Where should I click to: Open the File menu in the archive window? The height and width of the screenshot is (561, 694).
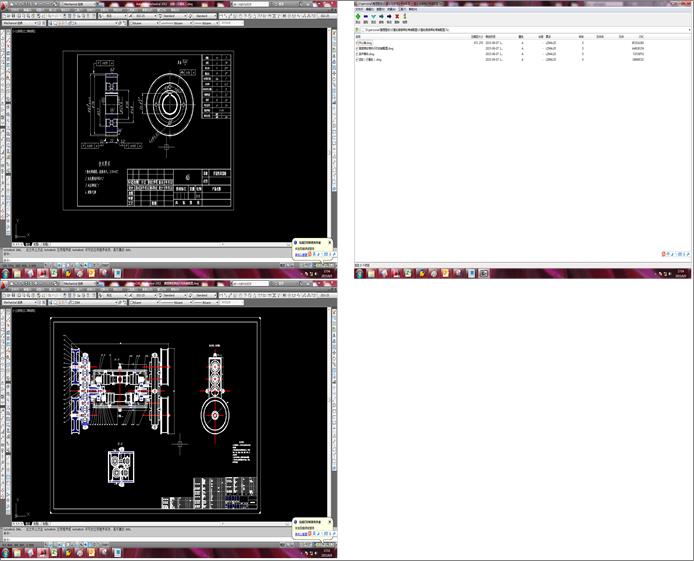[x=359, y=9]
